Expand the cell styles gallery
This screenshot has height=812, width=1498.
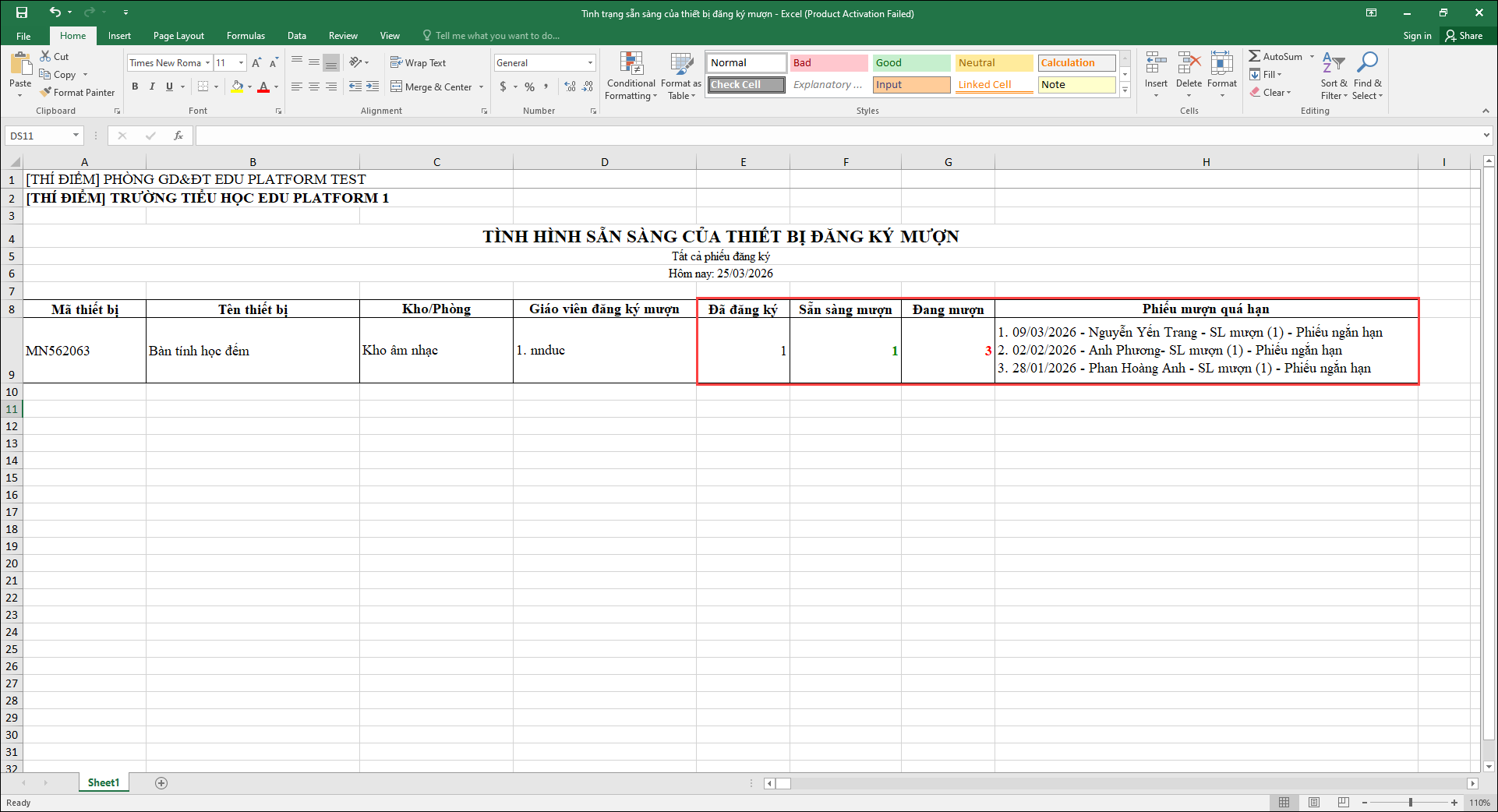pos(1125,91)
